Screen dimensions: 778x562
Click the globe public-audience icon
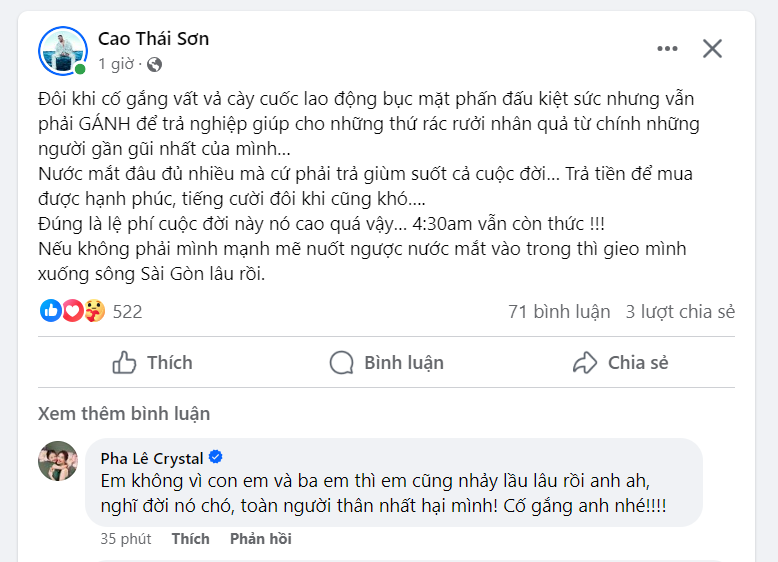[x=154, y=64]
